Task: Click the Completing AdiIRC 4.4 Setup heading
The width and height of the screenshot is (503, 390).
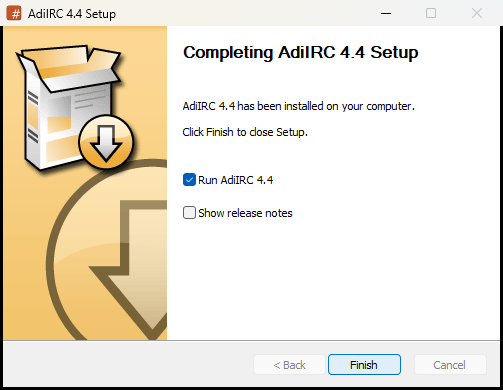Action: pos(301,53)
